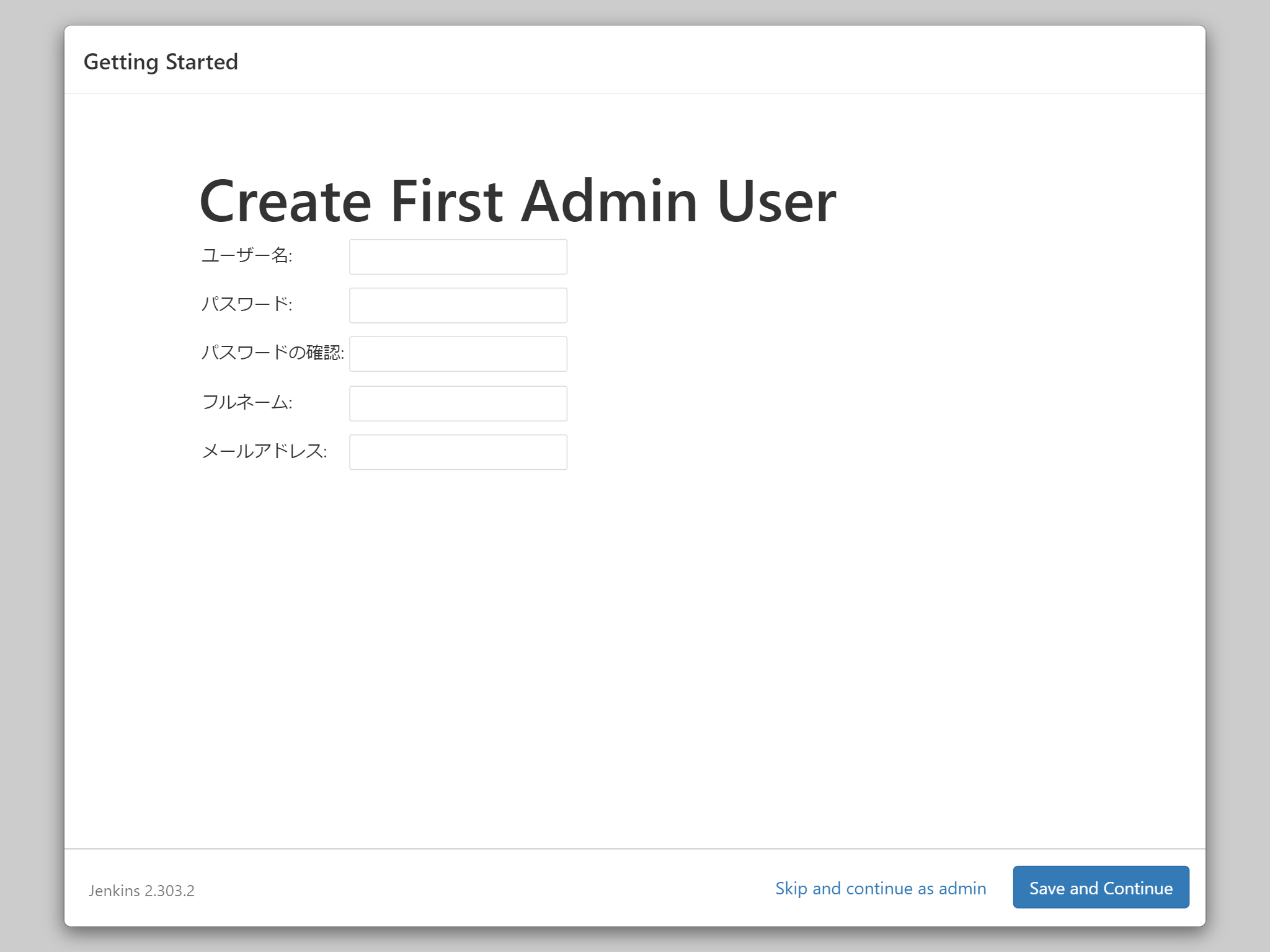
Task: Click the メールアドレス label text
Action: (264, 451)
